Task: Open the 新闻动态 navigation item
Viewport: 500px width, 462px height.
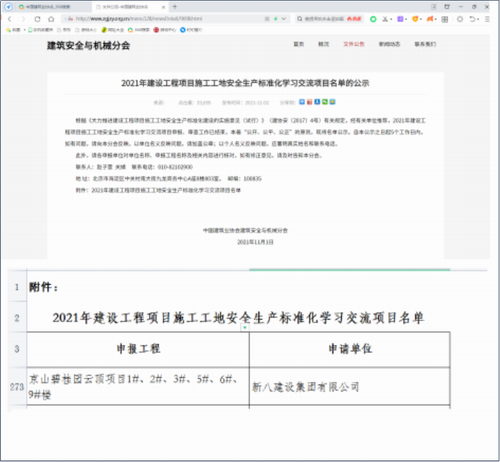Action: (389, 44)
